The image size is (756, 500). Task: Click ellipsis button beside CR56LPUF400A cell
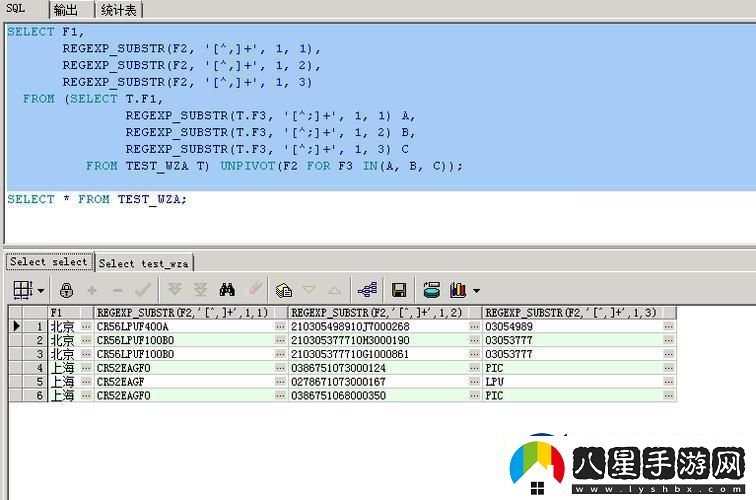(280, 327)
